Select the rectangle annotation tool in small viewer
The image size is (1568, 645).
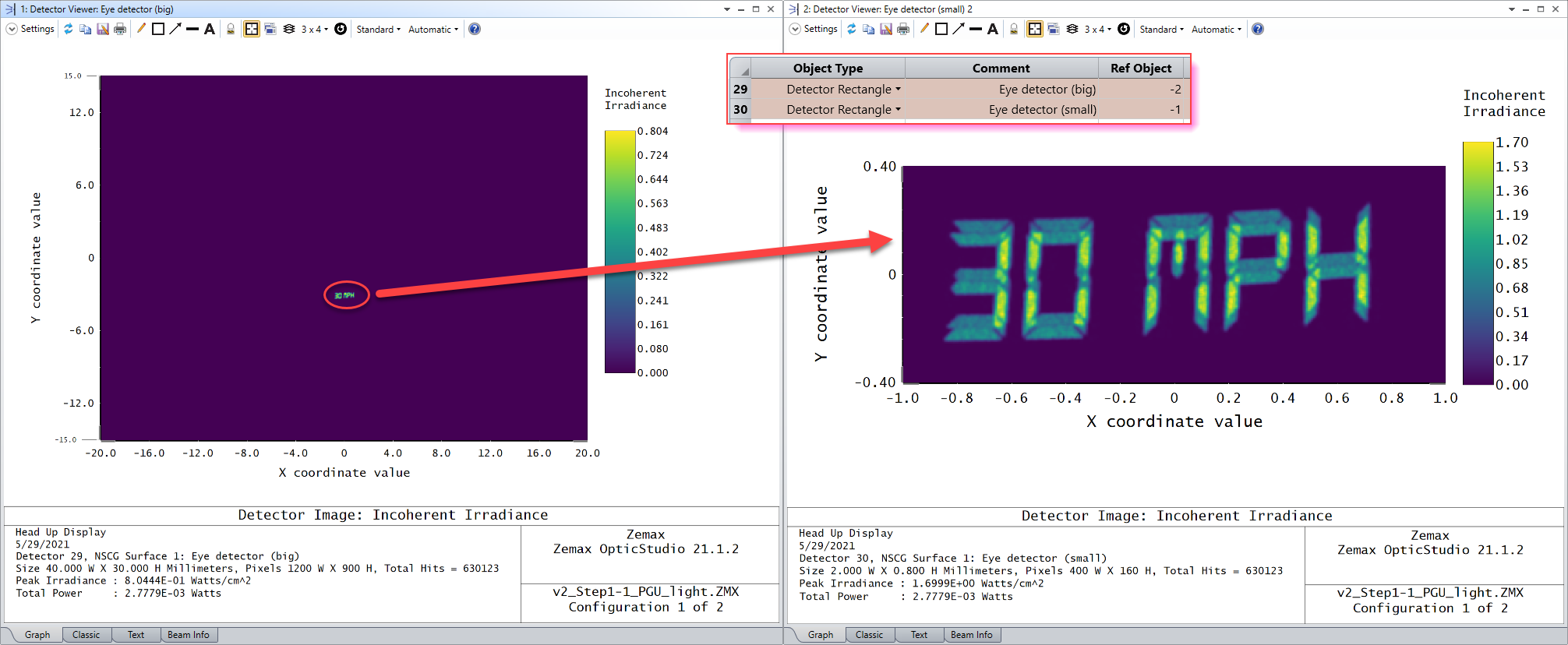pos(941,29)
